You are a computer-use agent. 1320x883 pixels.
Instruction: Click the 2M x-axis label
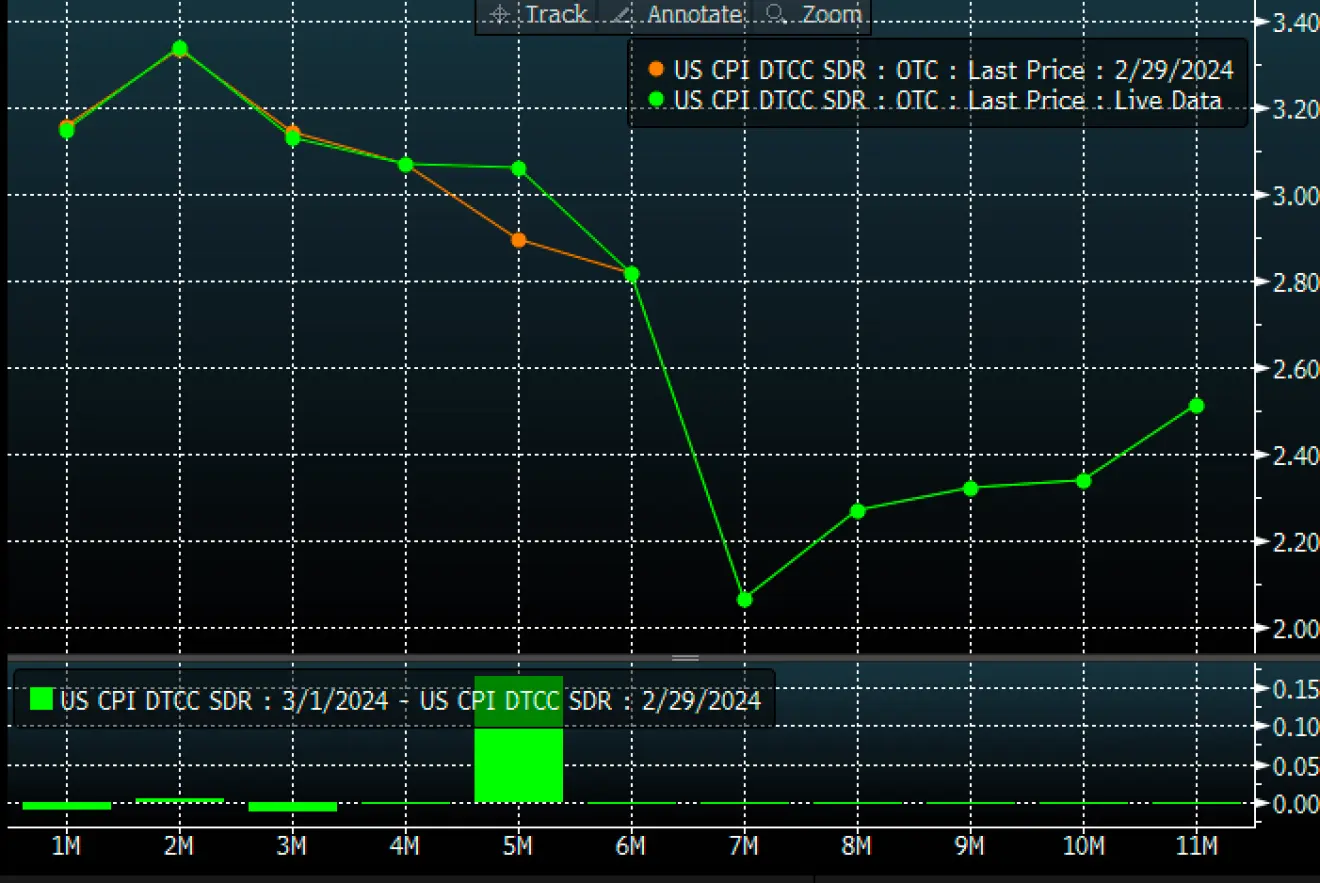click(180, 846)
